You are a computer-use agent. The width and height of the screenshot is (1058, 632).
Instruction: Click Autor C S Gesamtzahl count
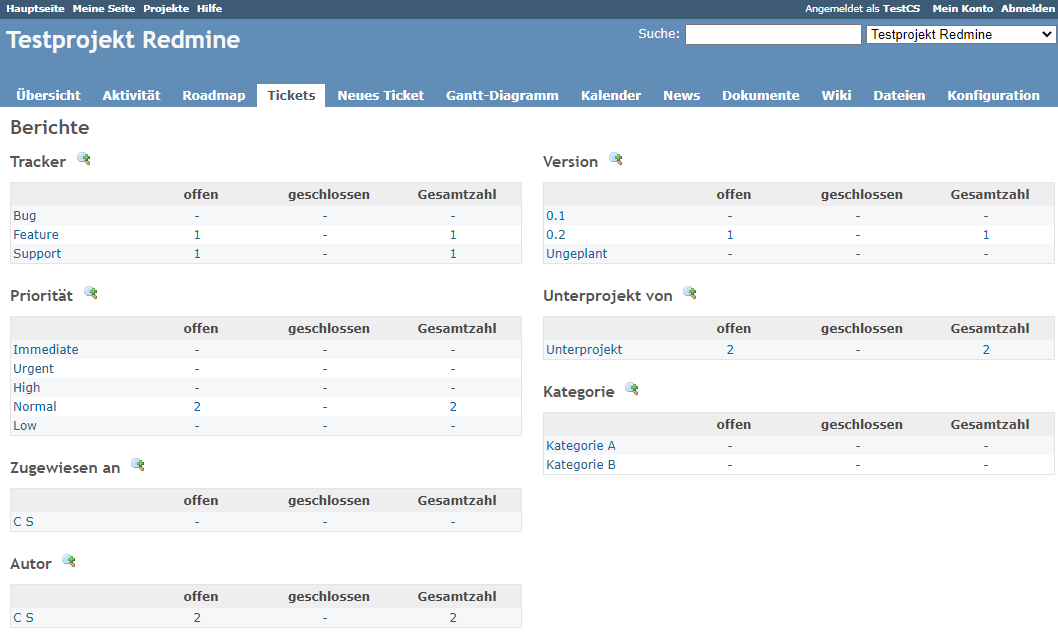point(453,617)
